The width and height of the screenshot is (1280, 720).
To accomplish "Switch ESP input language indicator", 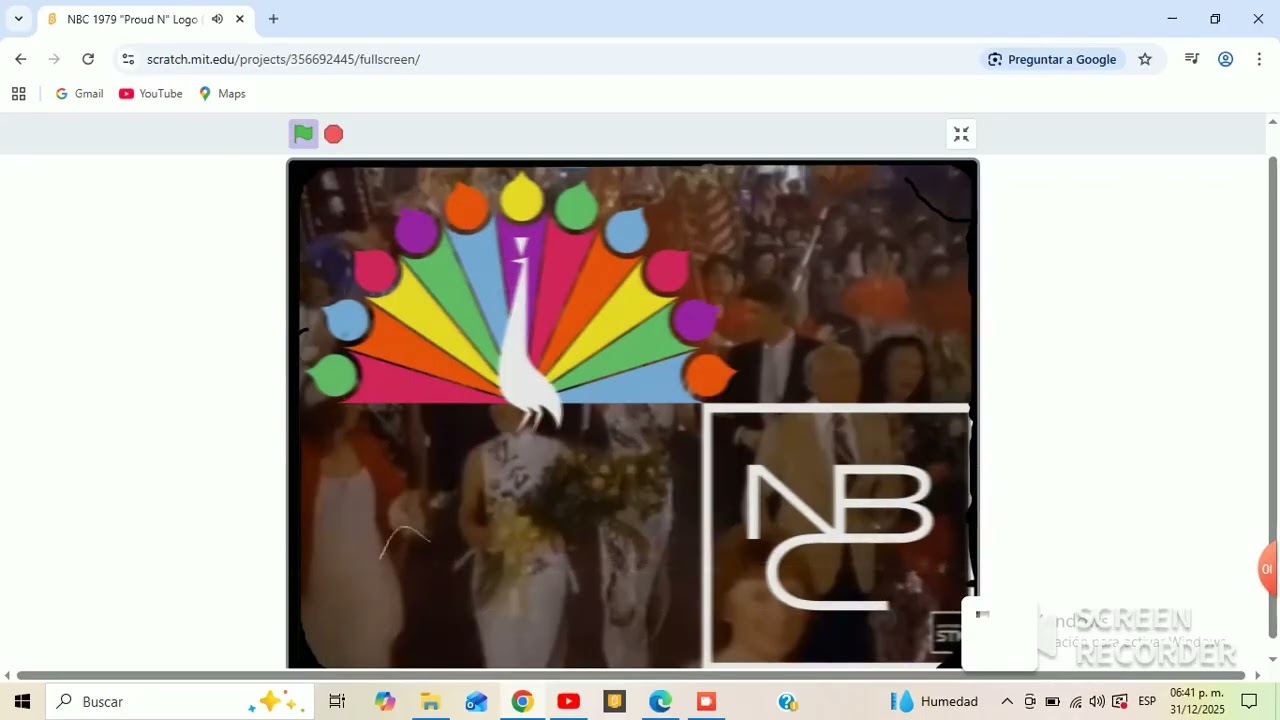I will pyautogui.click(x=1147, y=702).
